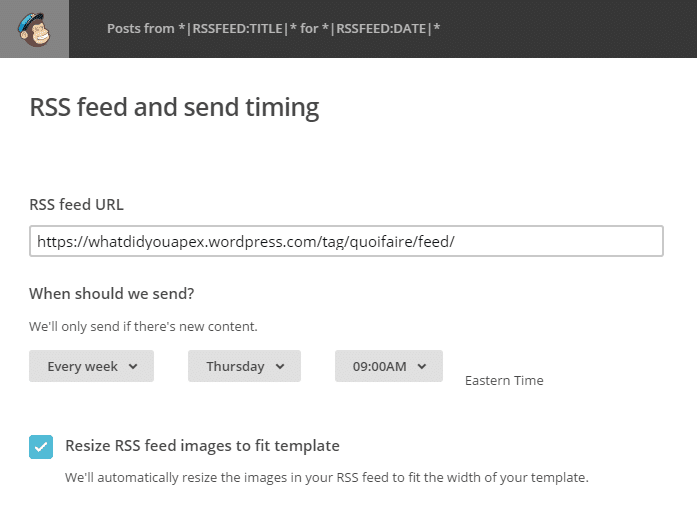Click the Mailchimp Freddie monkey logo
The height and width of the screenshot is (512, 697).
pyautogui.click(x=34, y=29)
